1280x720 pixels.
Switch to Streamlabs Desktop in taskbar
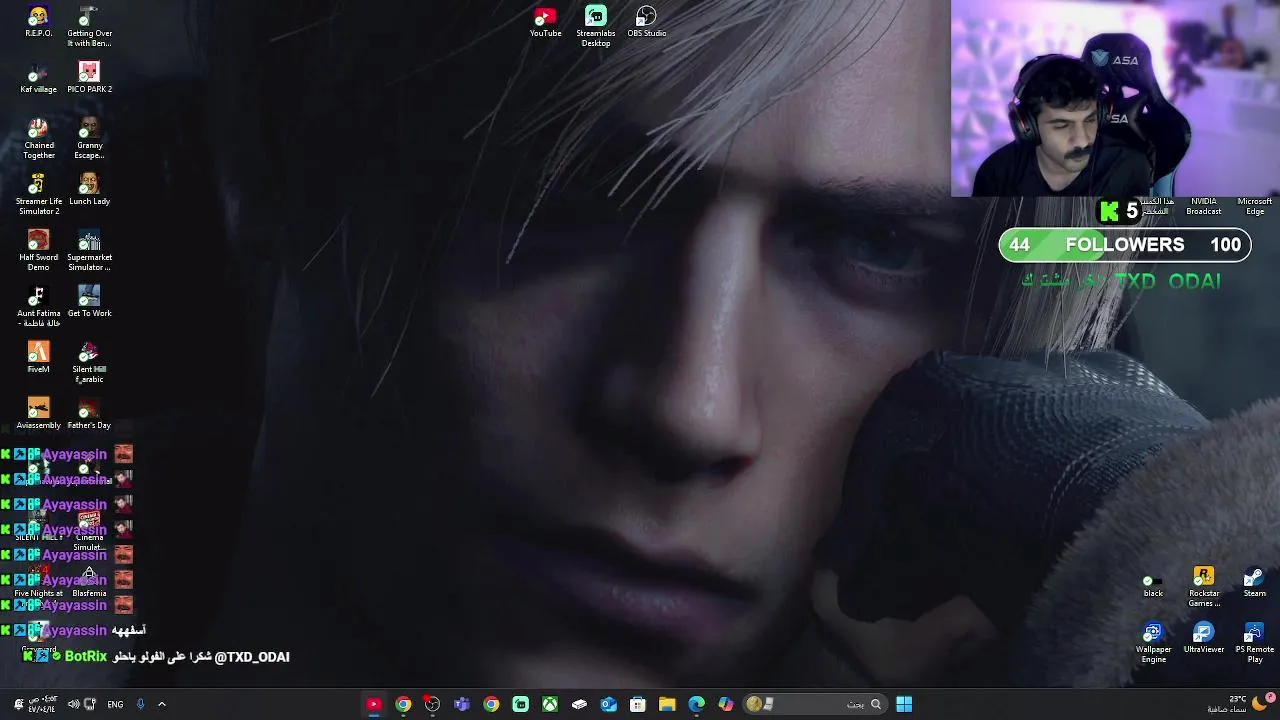coord(520,704)
